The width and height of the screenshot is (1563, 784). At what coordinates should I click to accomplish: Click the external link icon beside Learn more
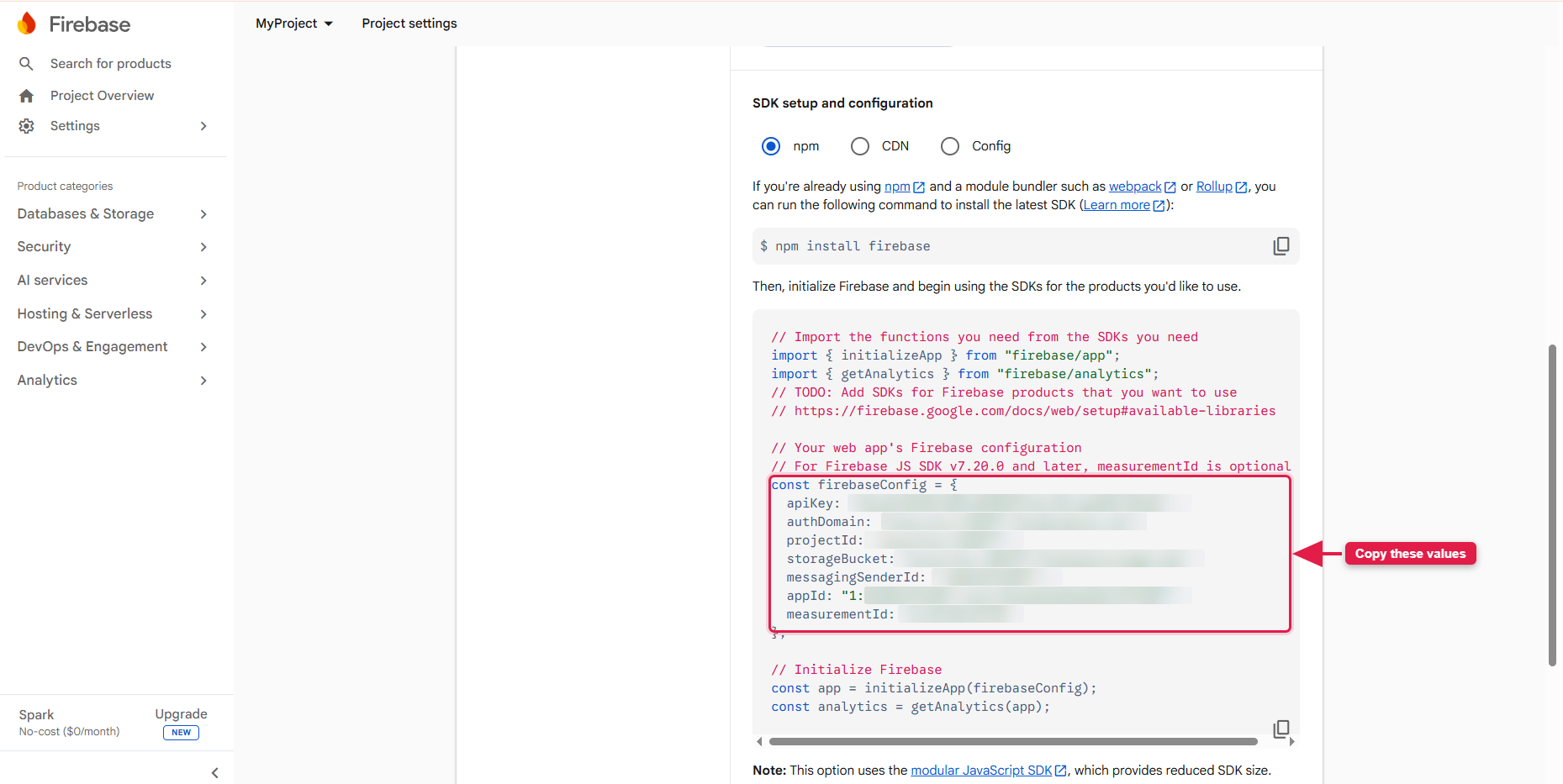point(1159,206)
